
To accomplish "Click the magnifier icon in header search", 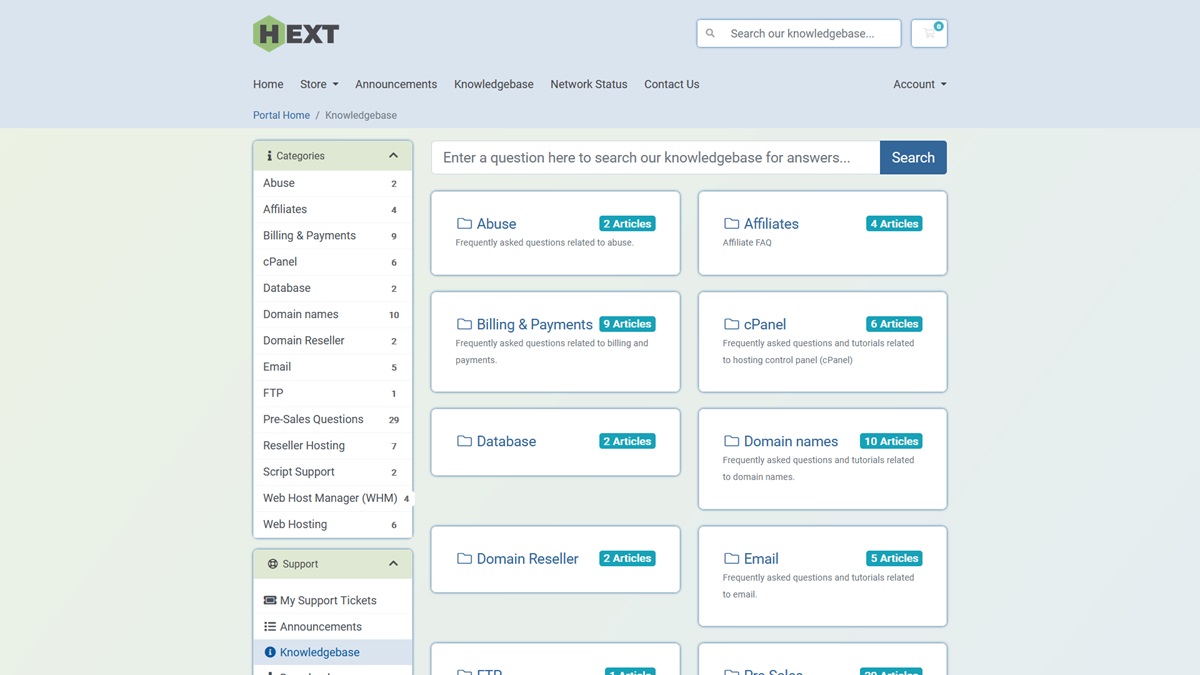I will (x=711, y=33).
